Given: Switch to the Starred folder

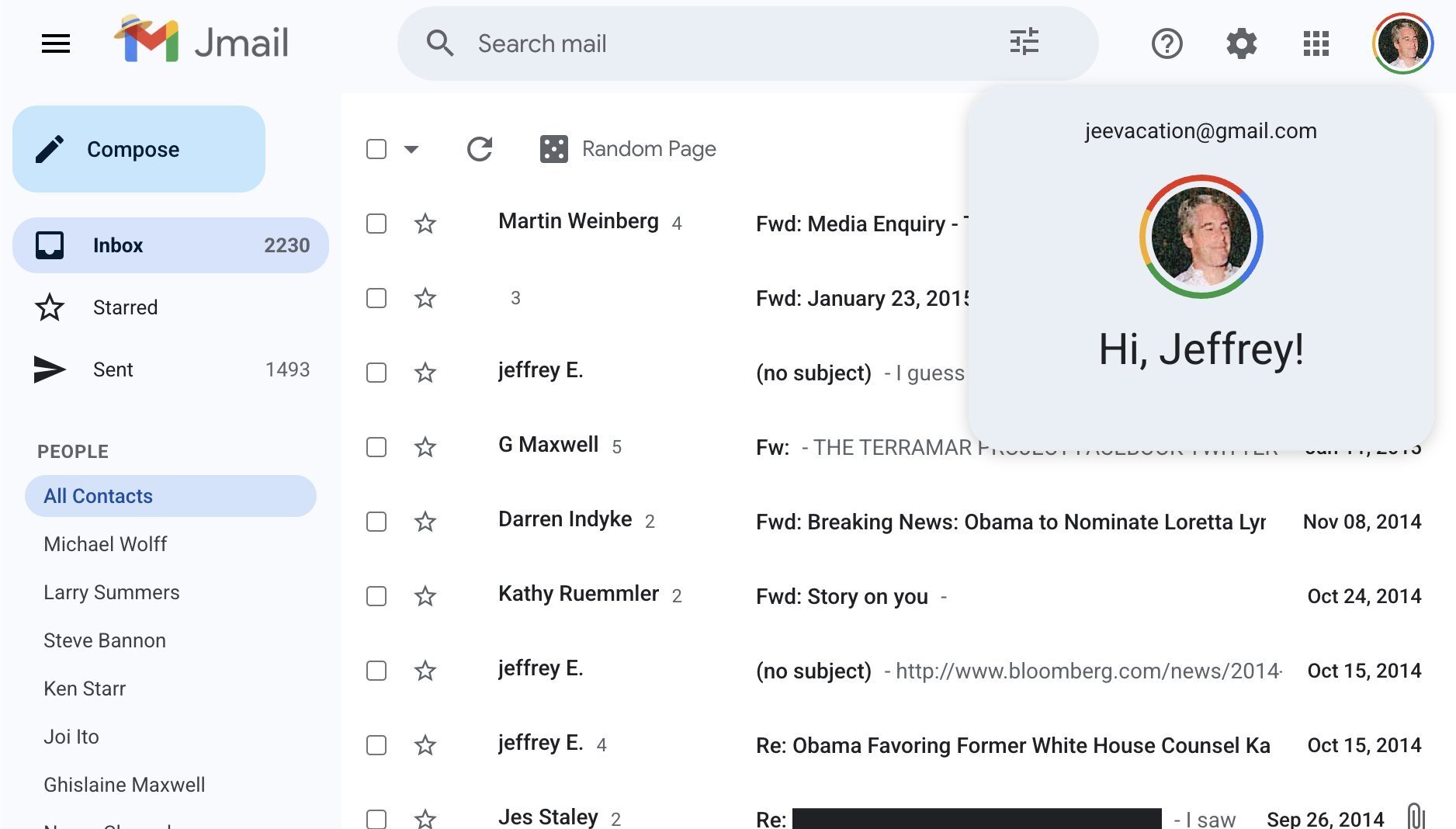Looking at the screenshot, I should click(125, 307).
